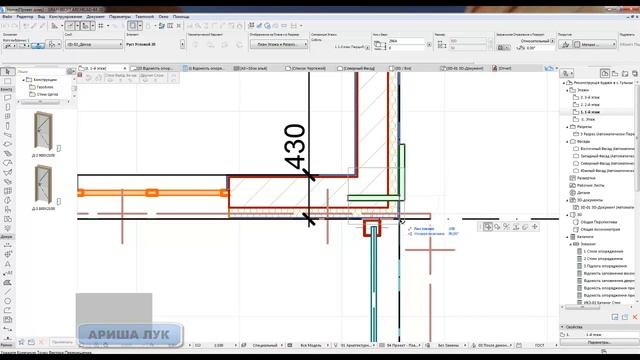Open View Map in navigator header
Viewport: 640px width, 360px height.
615,73
